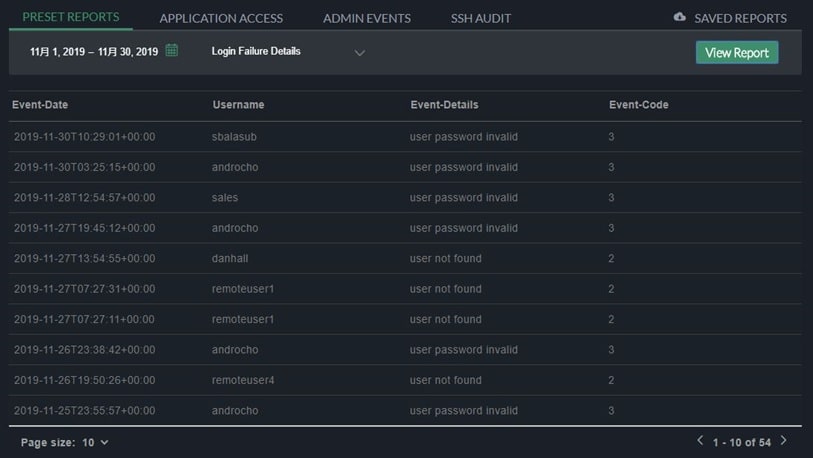
Task: Open the Page size dropdown
Action: point(95,442)
